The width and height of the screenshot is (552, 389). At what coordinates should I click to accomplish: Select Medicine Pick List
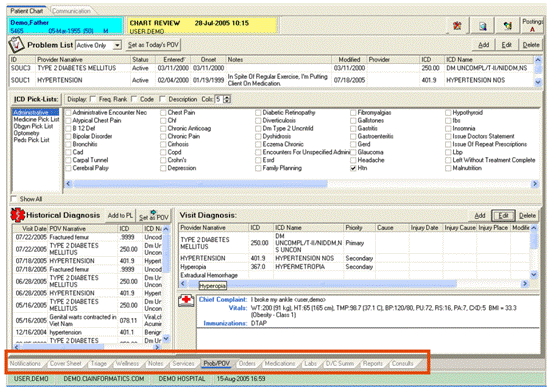click(36, 120)
